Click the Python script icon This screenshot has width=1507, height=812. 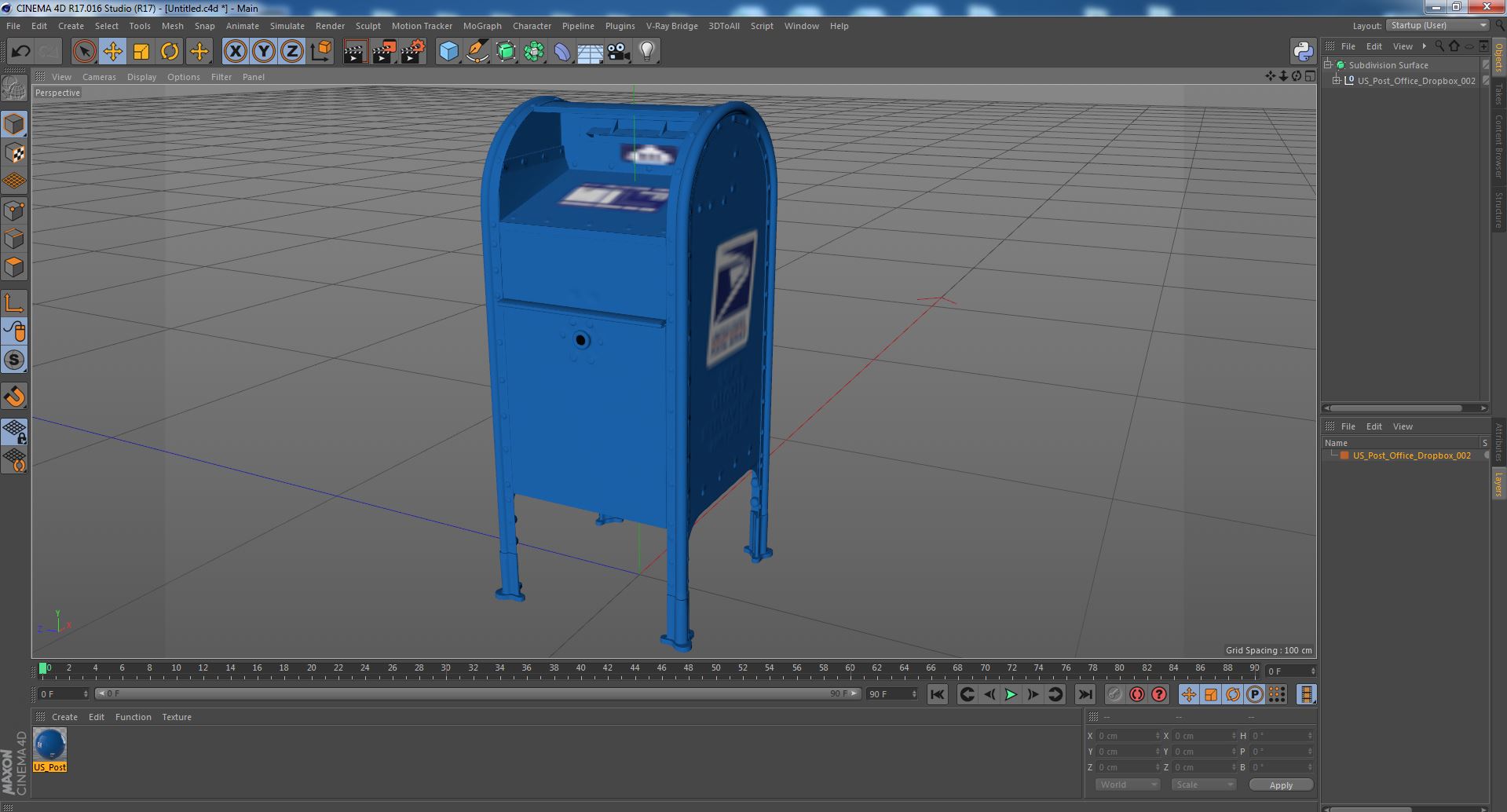click(1303, 52)
